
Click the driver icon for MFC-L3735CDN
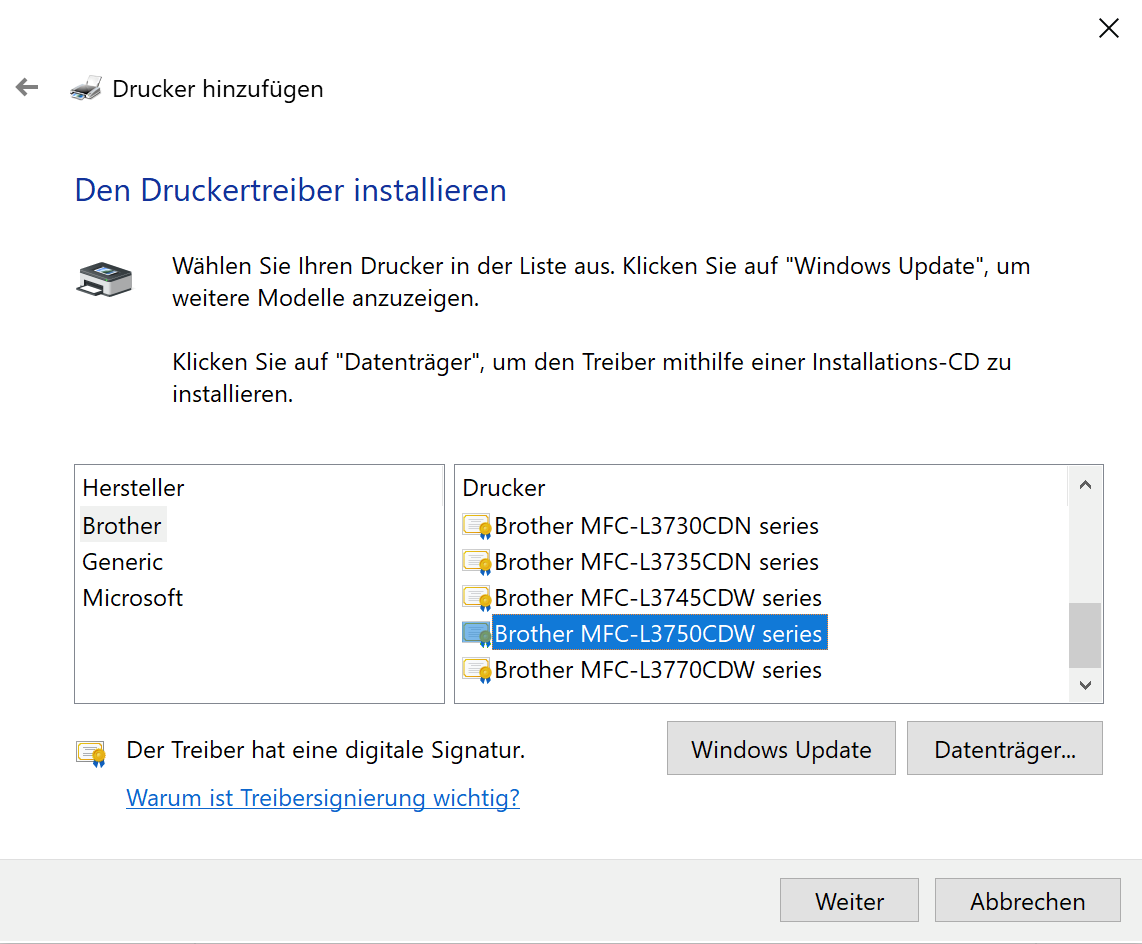coord(476,562)
